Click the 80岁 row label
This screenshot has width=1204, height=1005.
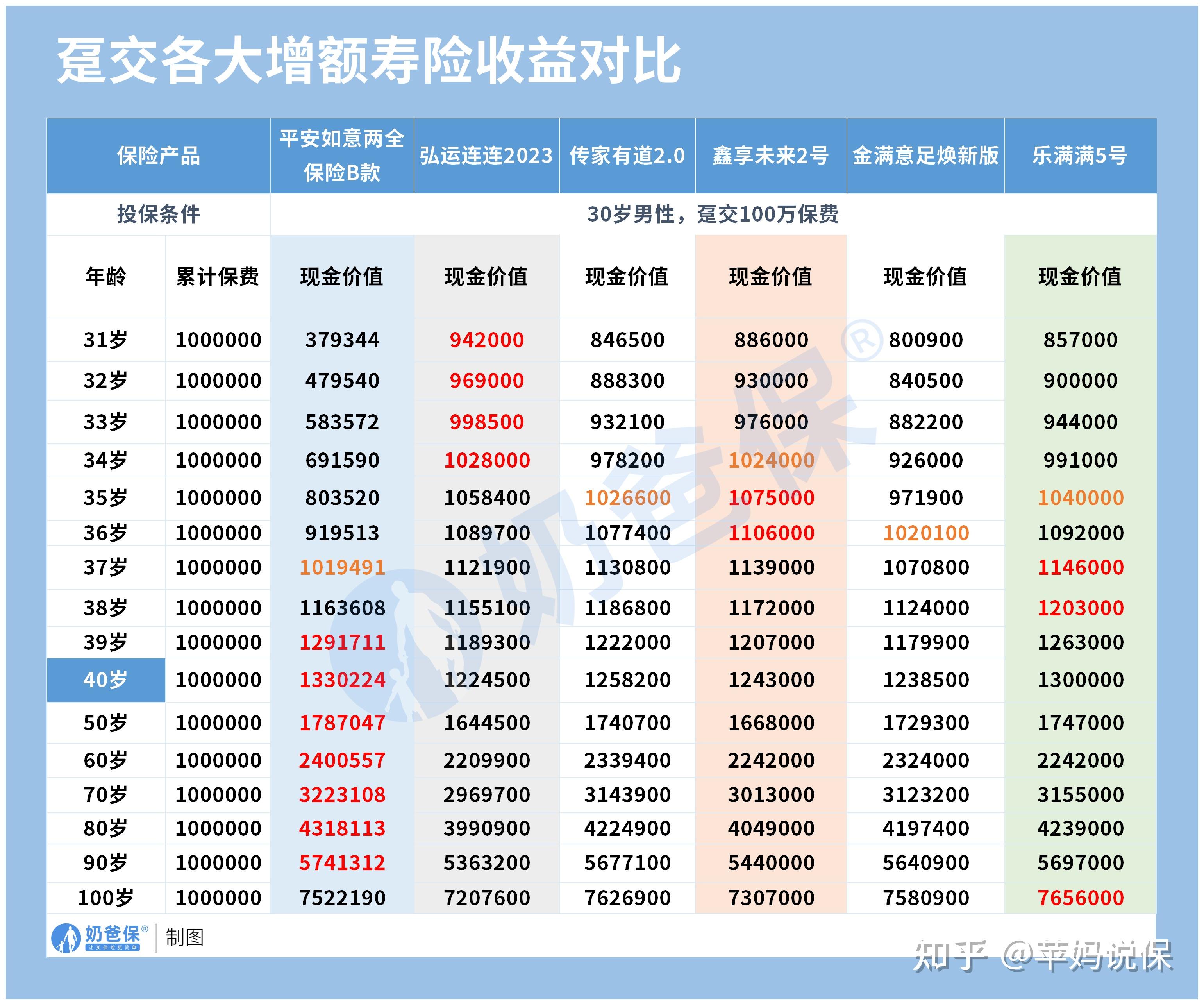pyautogui.click(x=106, y=829)
